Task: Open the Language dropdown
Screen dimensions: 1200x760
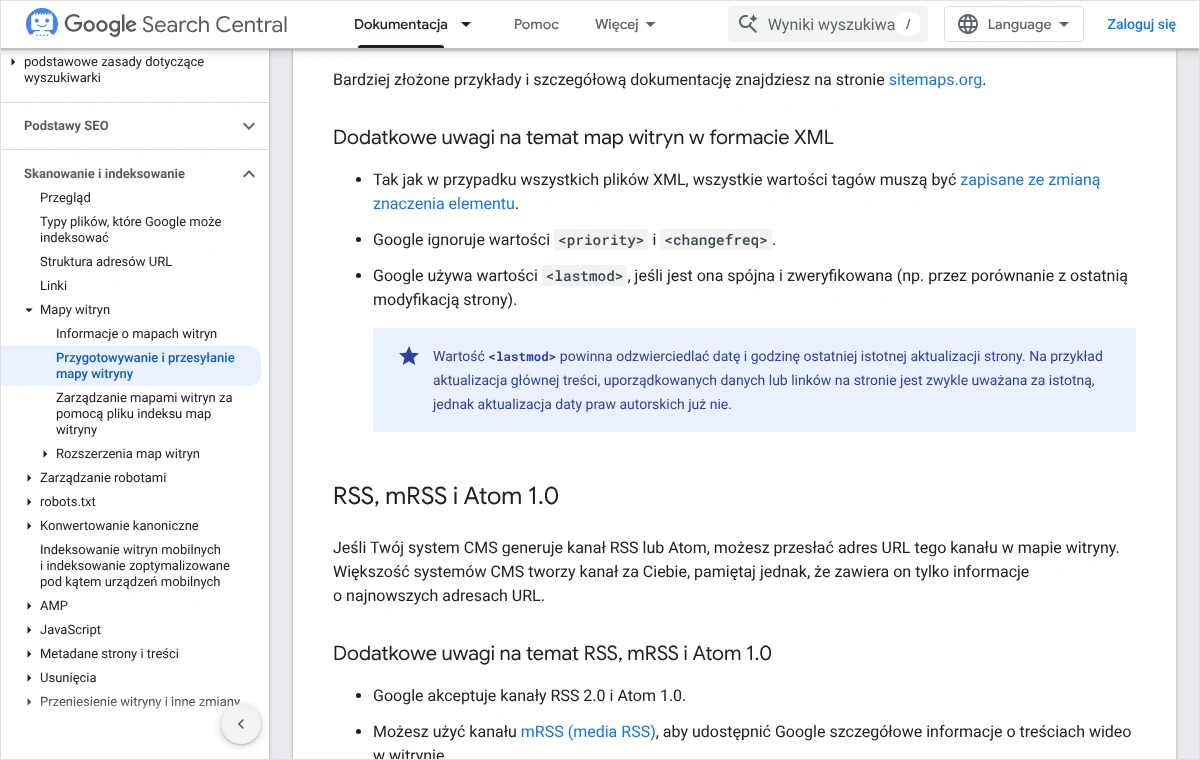Action: tap(1014, 24)
